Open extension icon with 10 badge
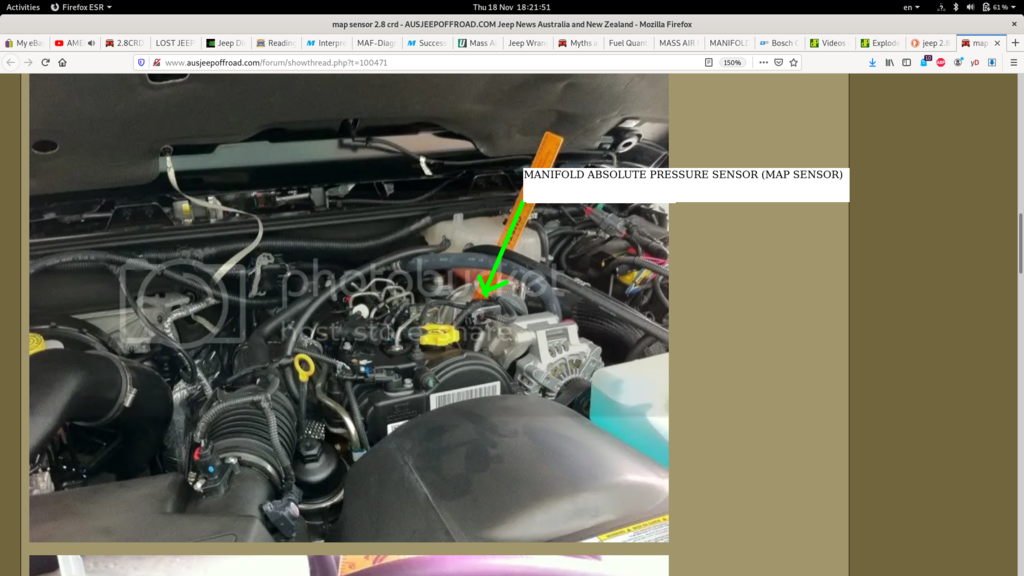This screenshot has height=576, width=1024. [x=924, y=62]
